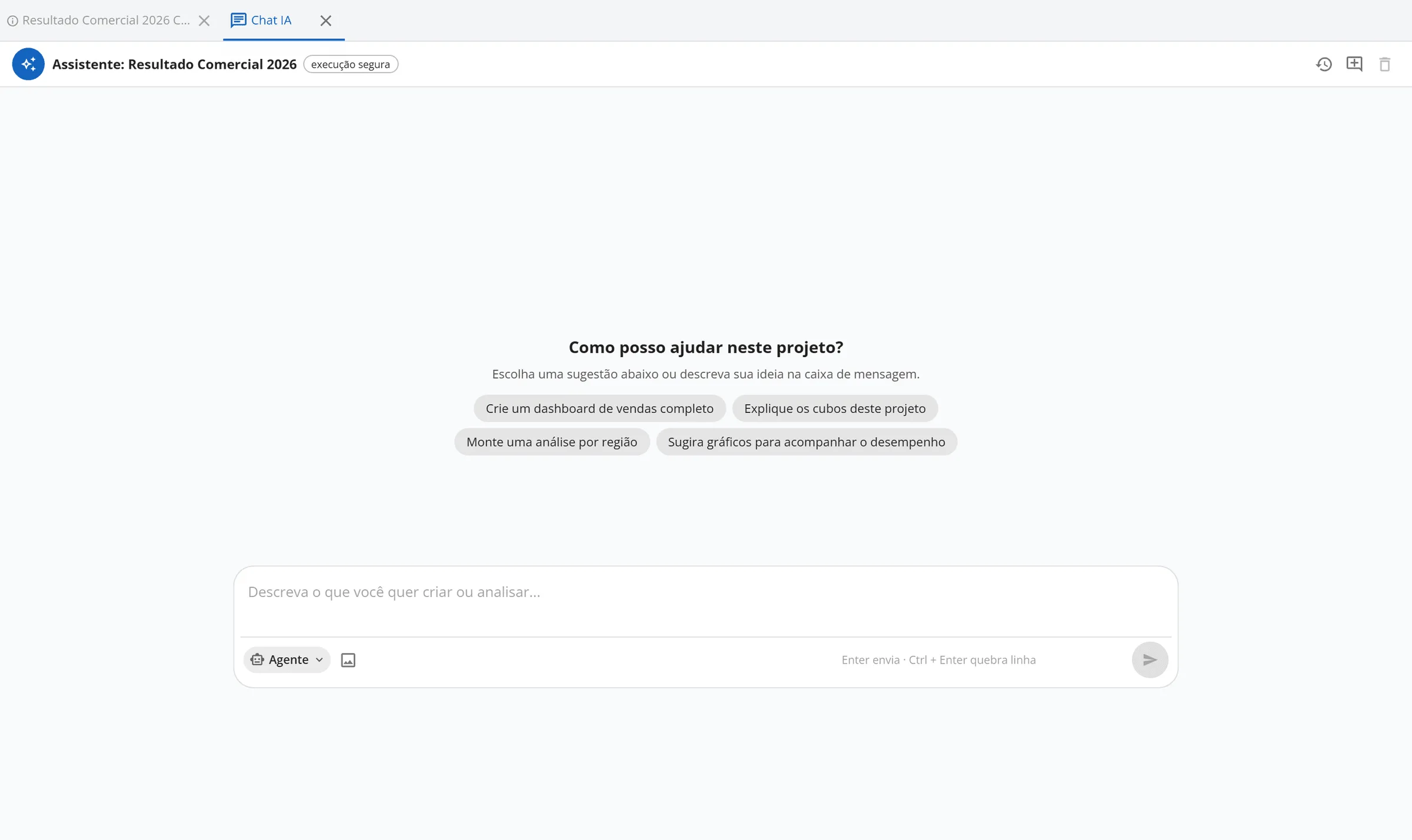Click the blue sparkle assistant avatar
The image size is (1412, 840).
[28, 64]
